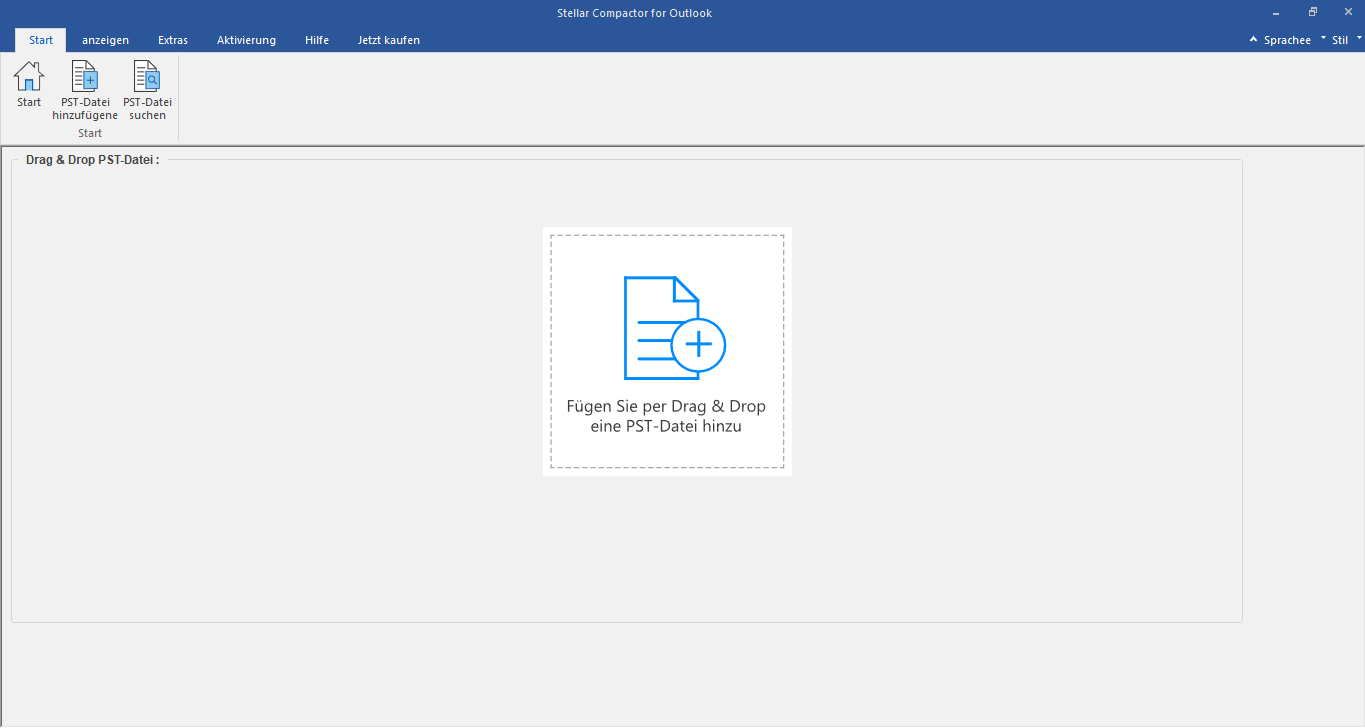Click the PST-Datei suchen icon
Viewport: 1365px width, 728px height.
(x=146, y=75)
